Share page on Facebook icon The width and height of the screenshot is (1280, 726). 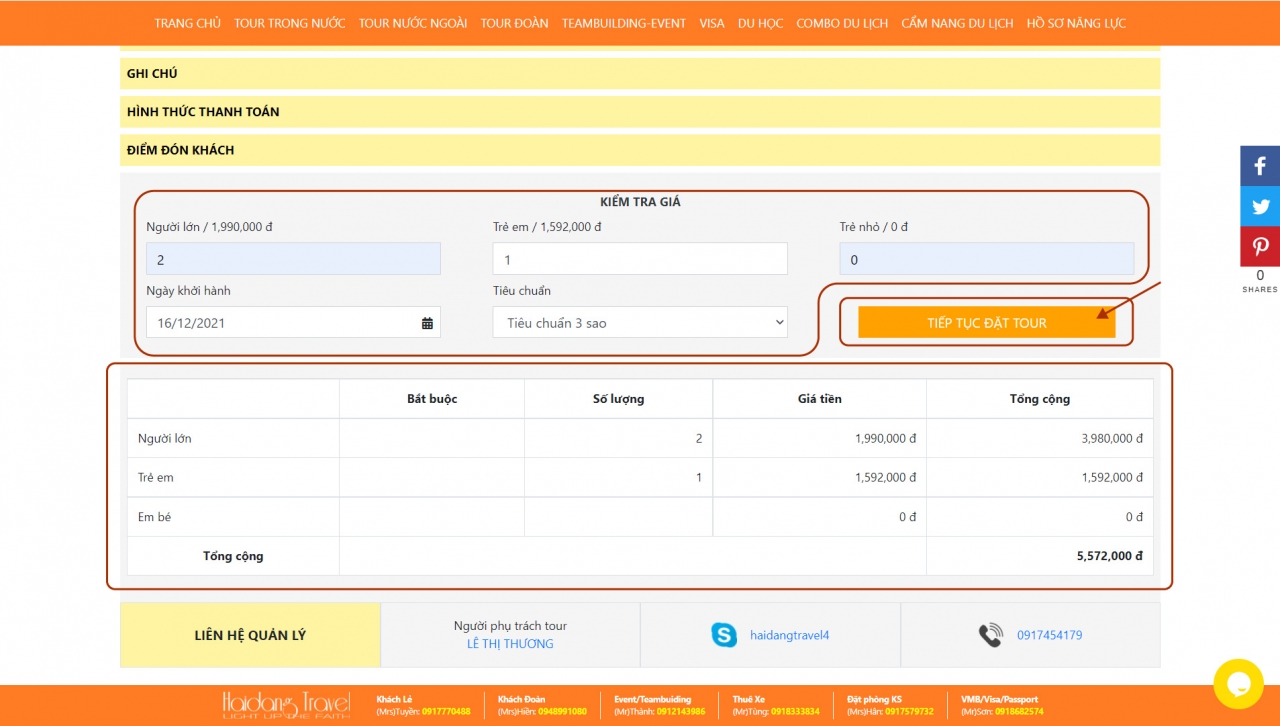1260,166
